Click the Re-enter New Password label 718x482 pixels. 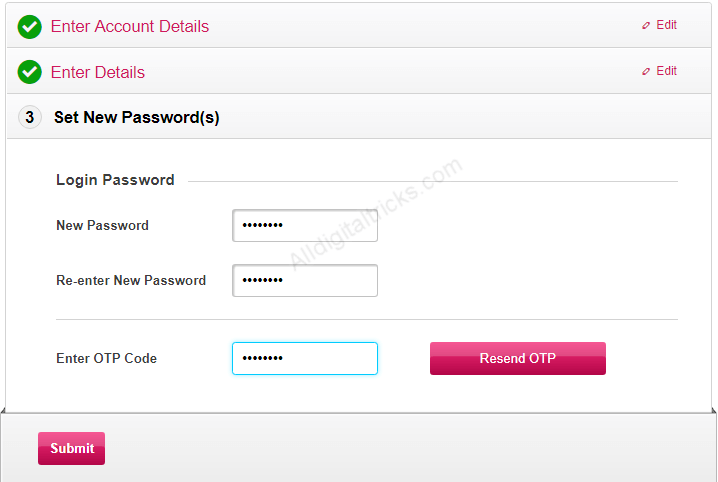click(x=131, y=281)
